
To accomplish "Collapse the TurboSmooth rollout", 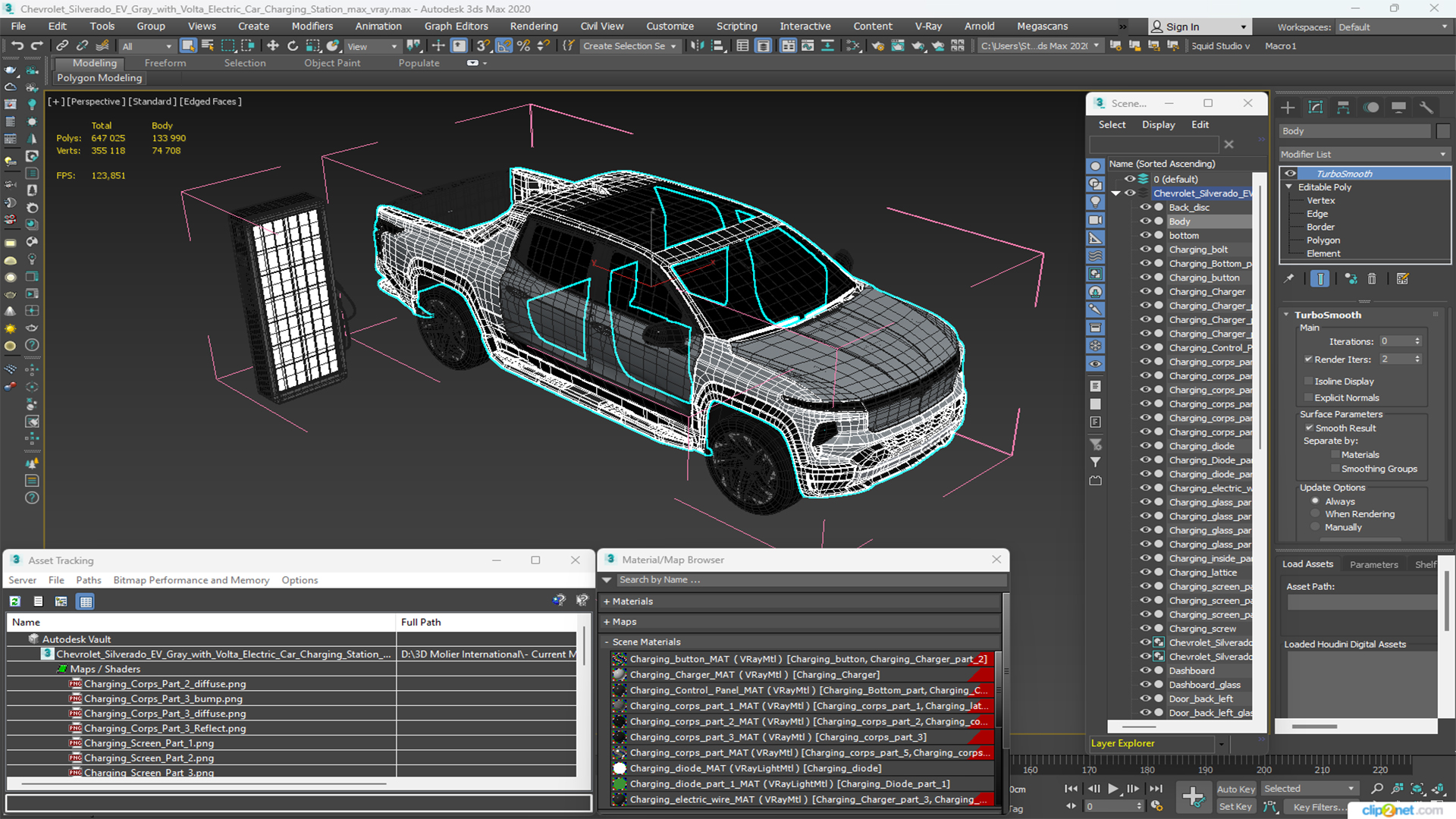I will (x=1286, y=315).
